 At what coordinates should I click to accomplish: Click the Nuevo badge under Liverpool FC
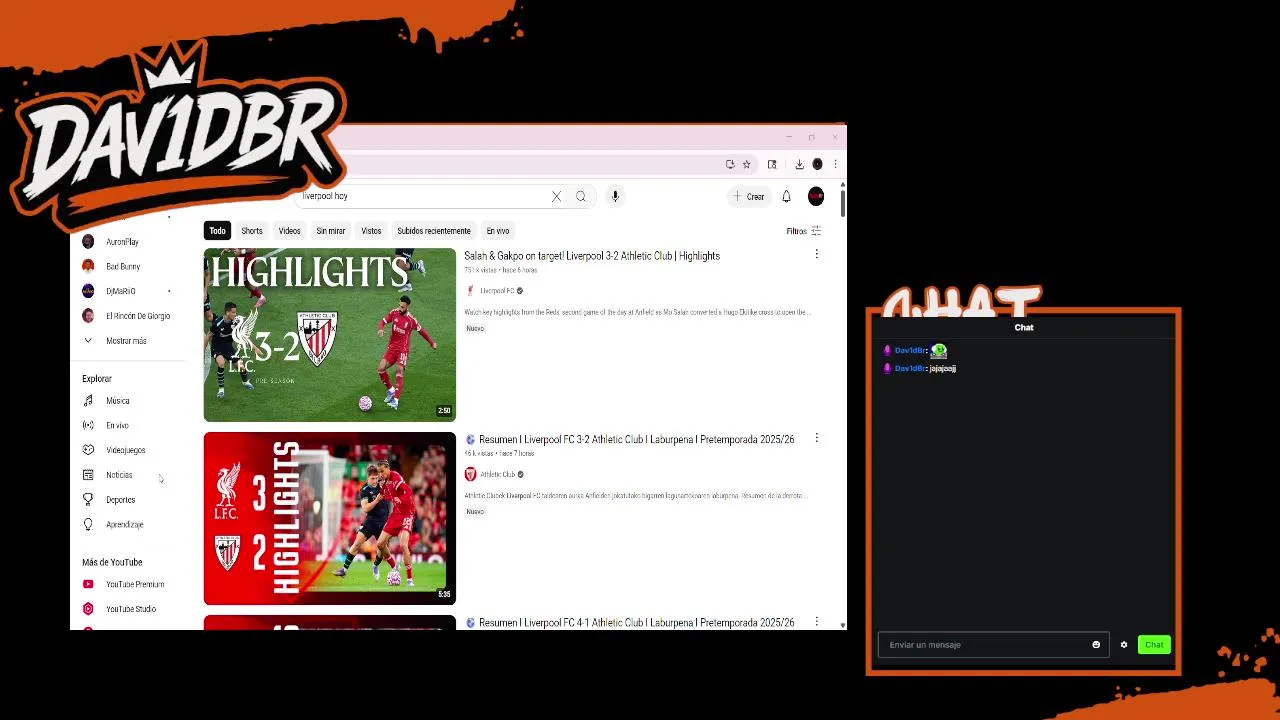click(x=475, y=328)
